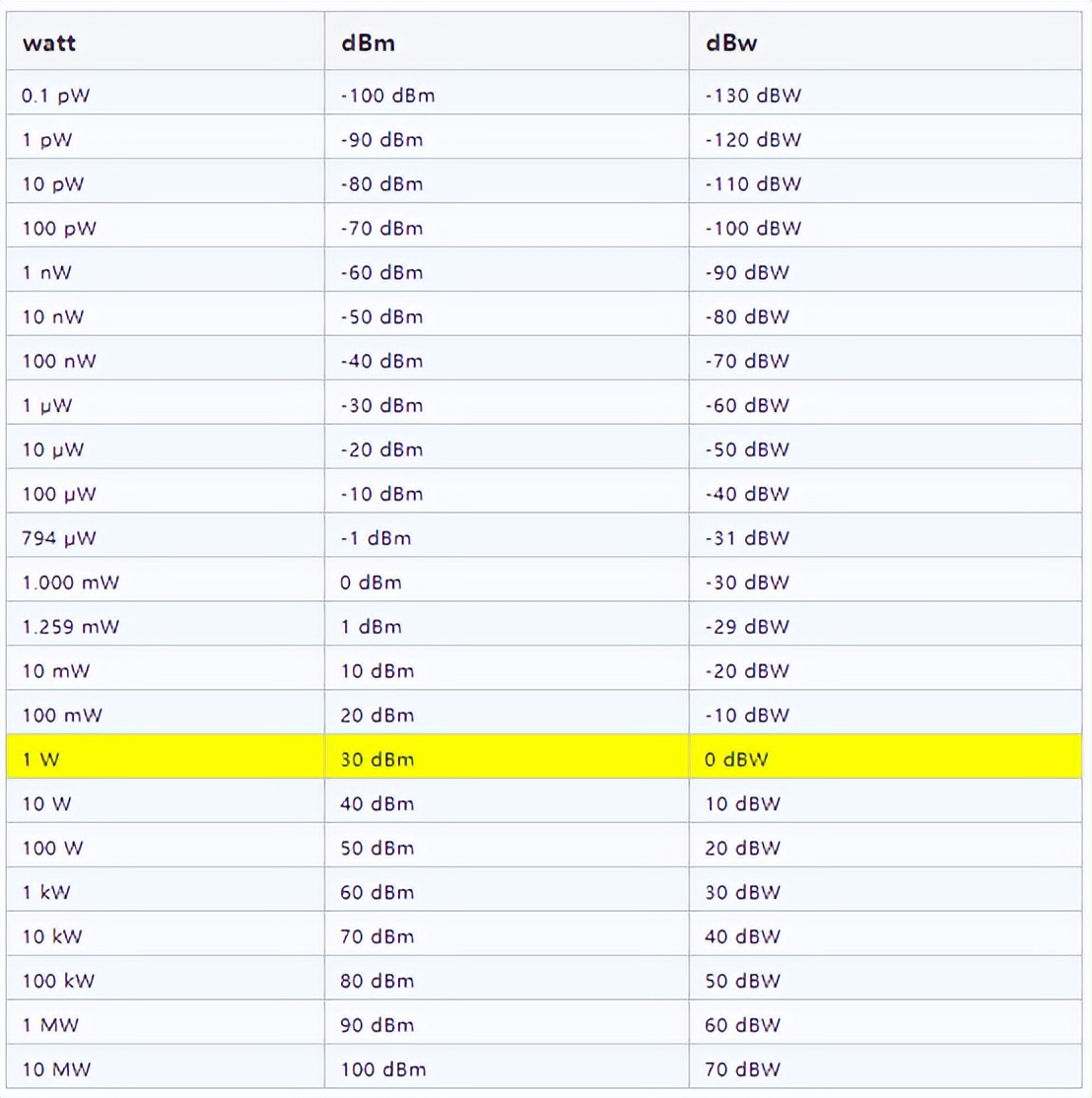Click the -50 dBm cell
The width and height of the screenshot is (1092, 1098).
click(x=381, y=317)
